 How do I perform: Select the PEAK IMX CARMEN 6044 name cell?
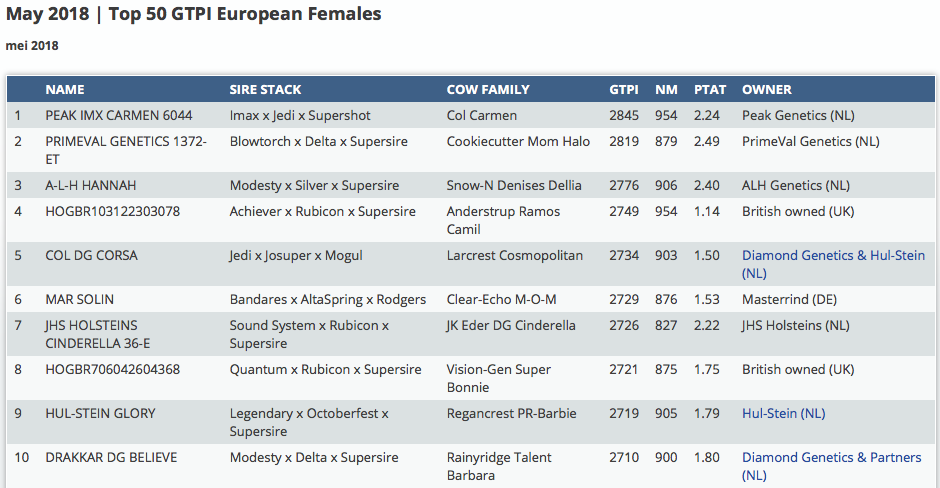pos(119,116)
